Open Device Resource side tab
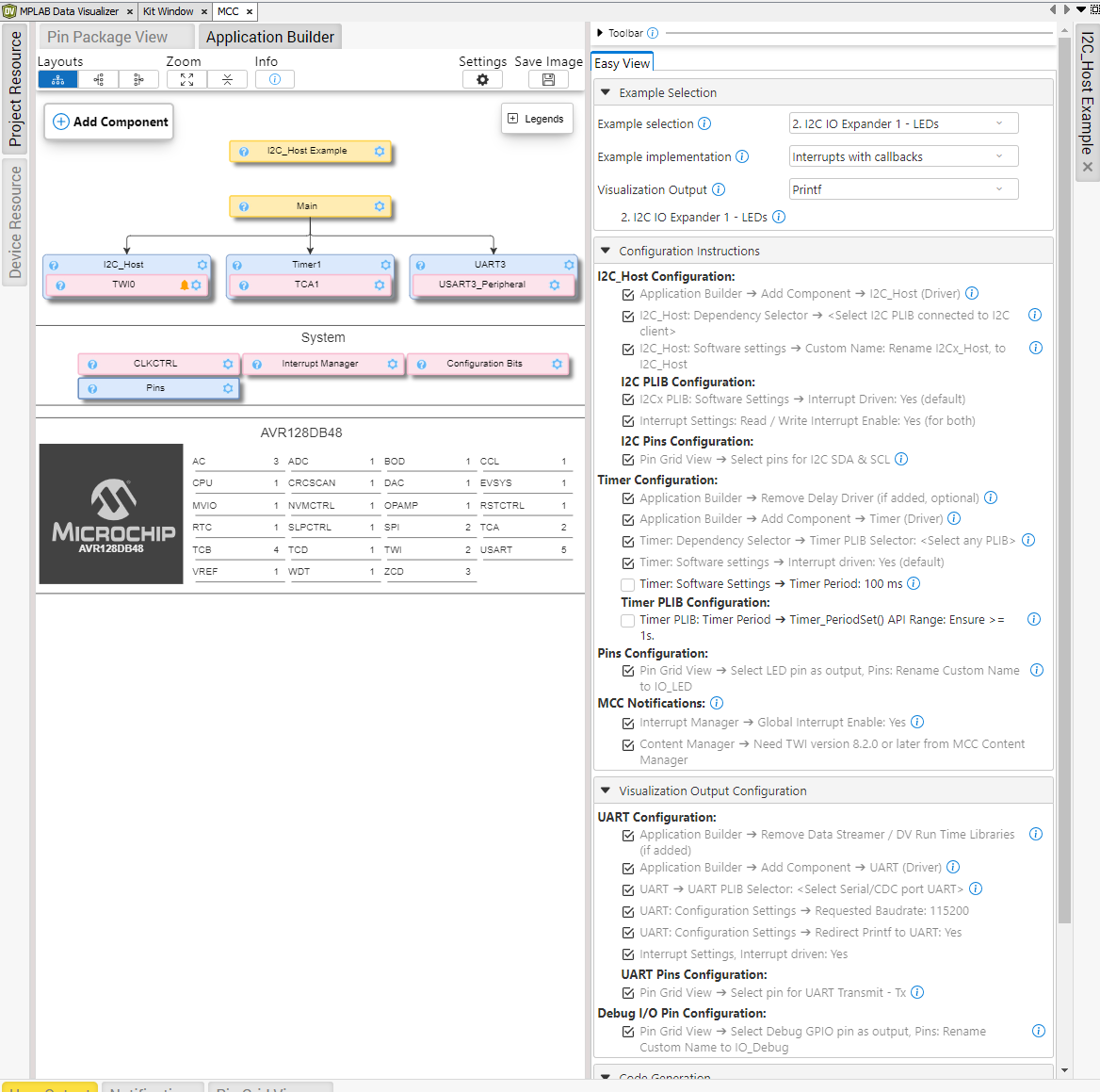Viewport: 1100px width, 1092px height. 15,222
